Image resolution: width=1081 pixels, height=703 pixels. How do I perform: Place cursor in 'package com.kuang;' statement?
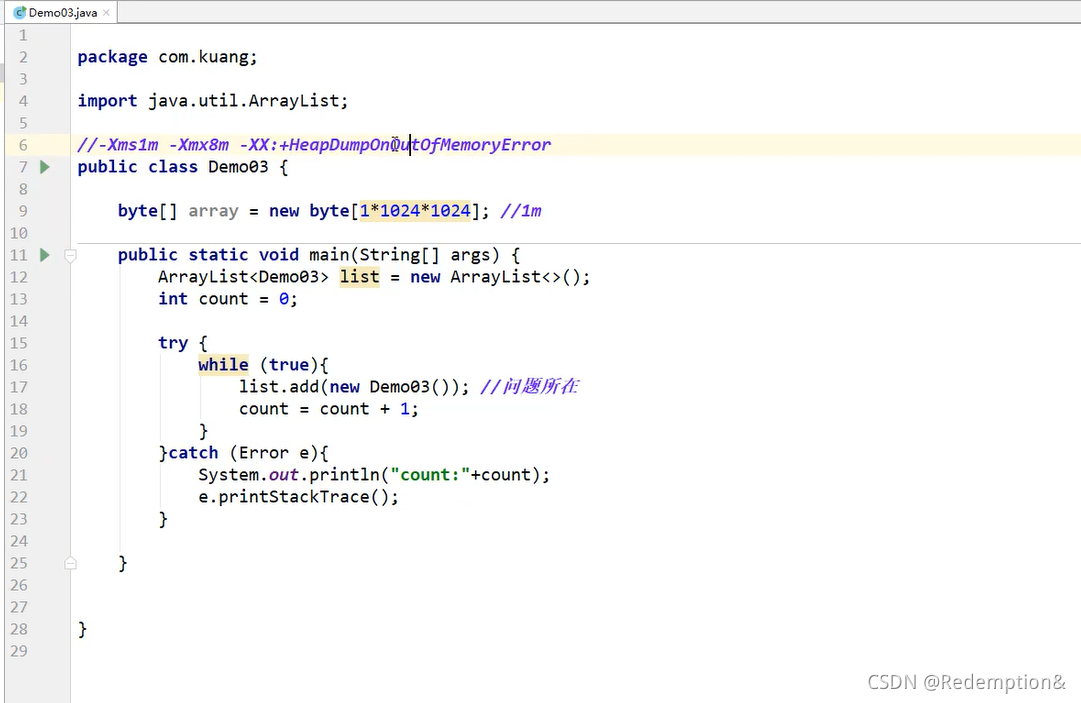167,57
